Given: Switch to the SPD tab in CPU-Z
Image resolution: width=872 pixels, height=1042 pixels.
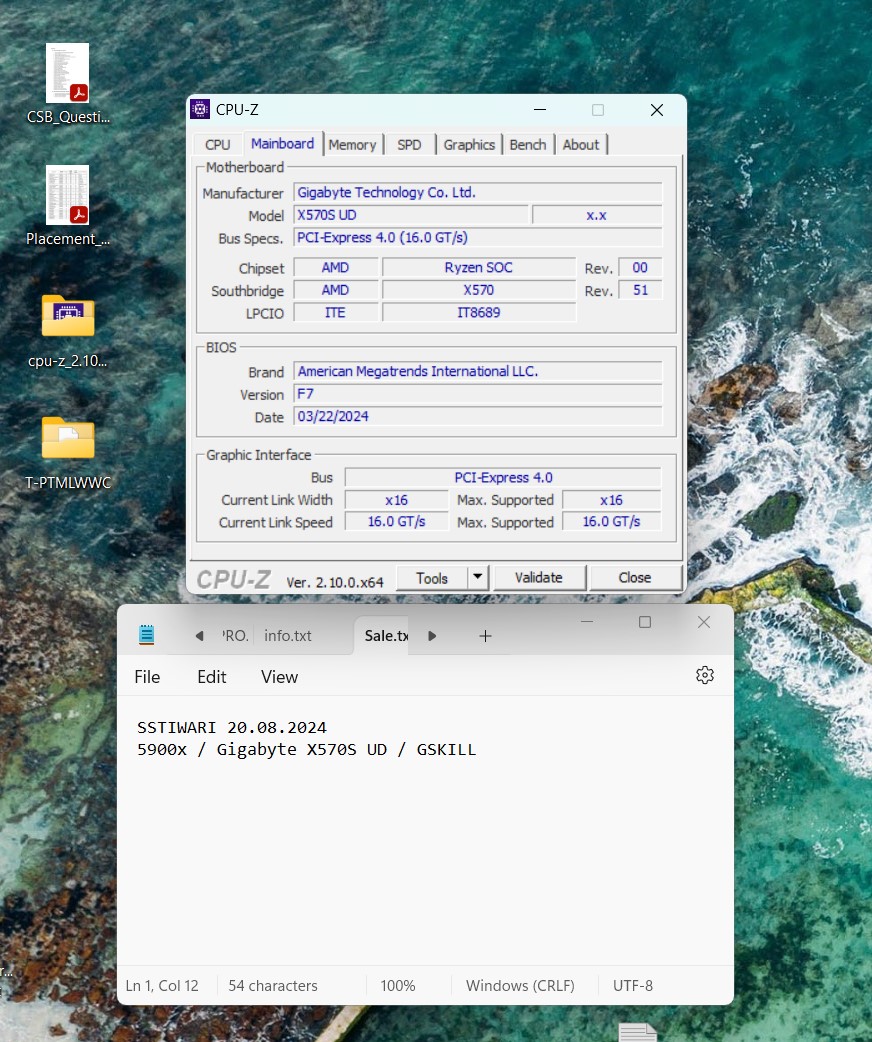Looking at the screenshot, I should coord(409,144).
